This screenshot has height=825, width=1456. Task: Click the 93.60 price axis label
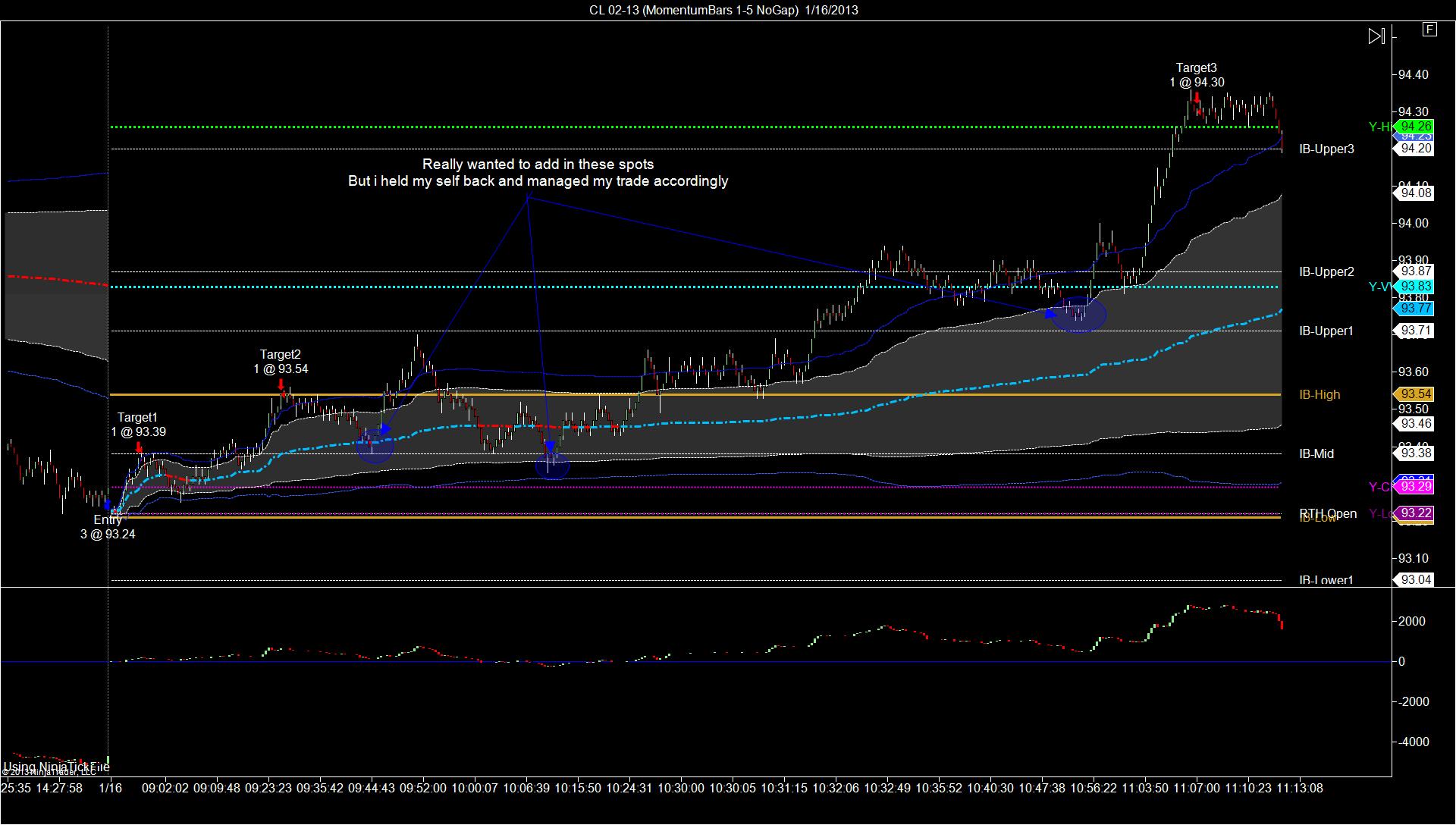pos(1414,372)
